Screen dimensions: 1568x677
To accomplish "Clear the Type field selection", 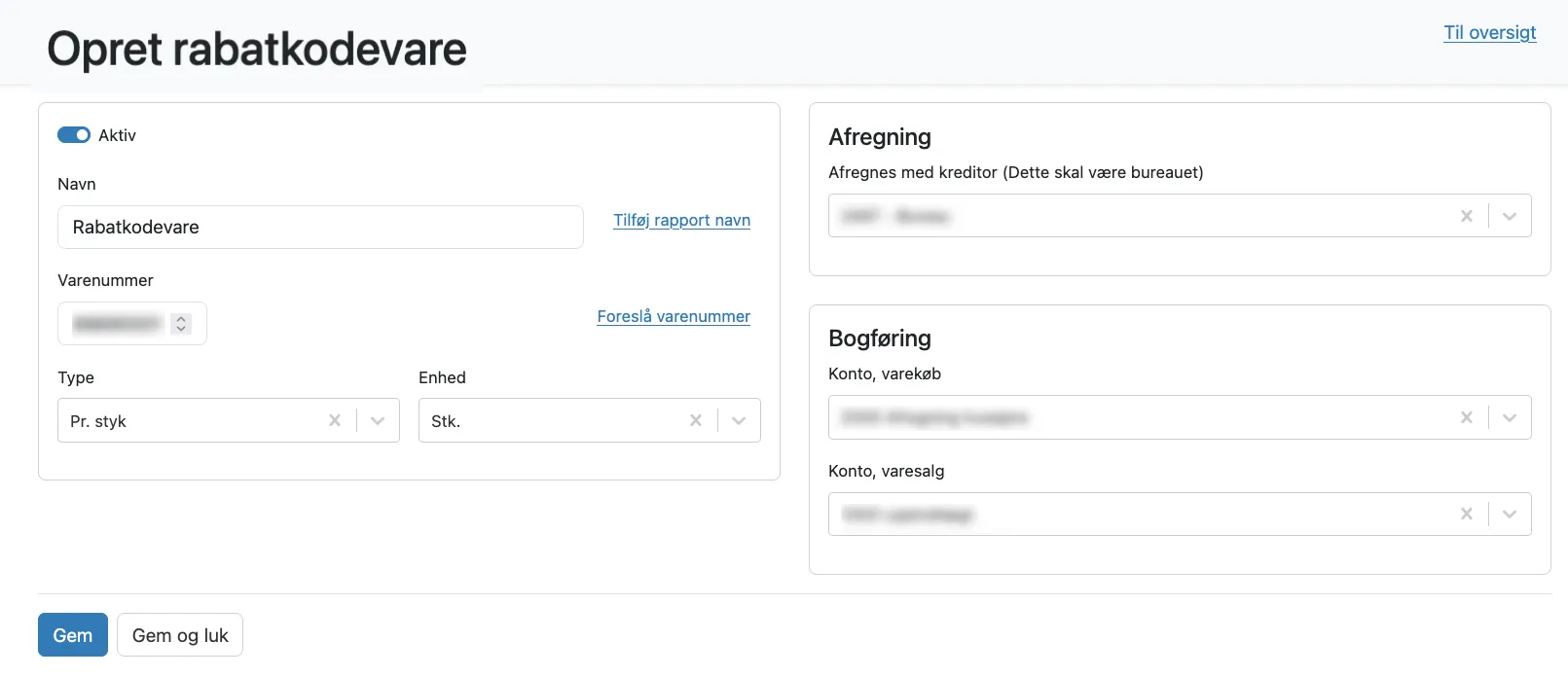I will pyautogui.click(x=335, y=420).
